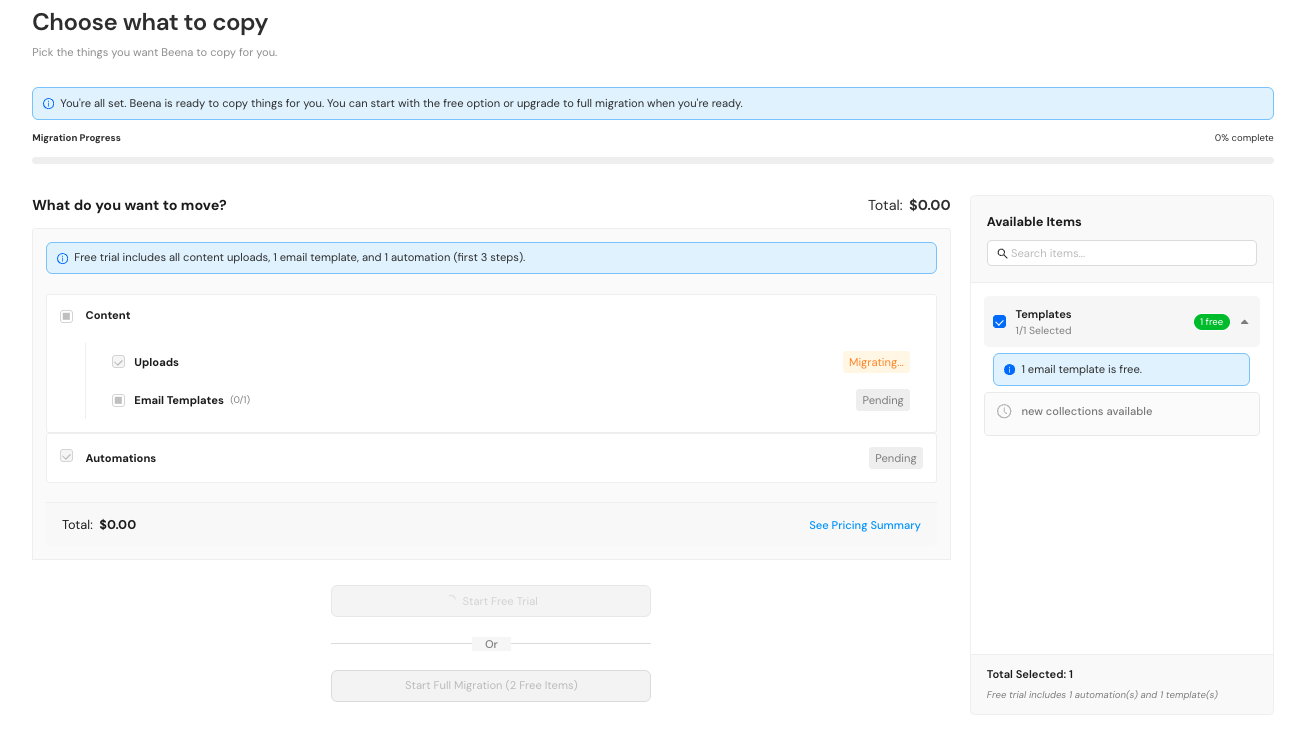Click the green '1 free' badge on Templates
The width and height of the screenshot is (1315, 741).
(x=1211, y=321)
